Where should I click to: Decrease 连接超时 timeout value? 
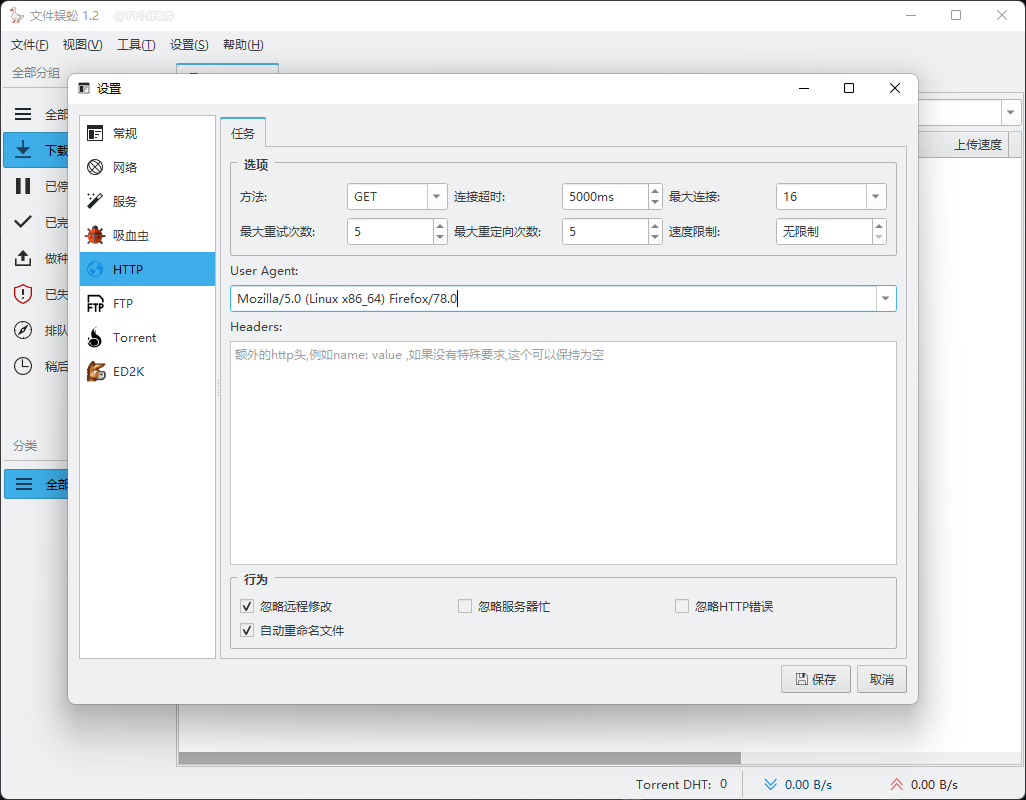tap(655, 203)
